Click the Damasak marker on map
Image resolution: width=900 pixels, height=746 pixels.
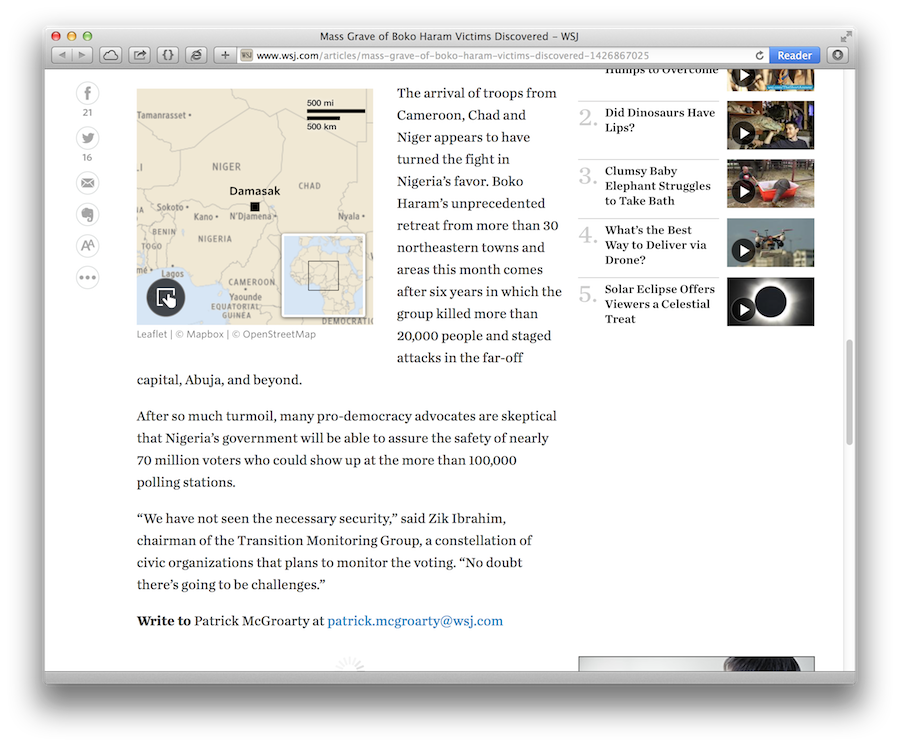click(x=255, y=207)
